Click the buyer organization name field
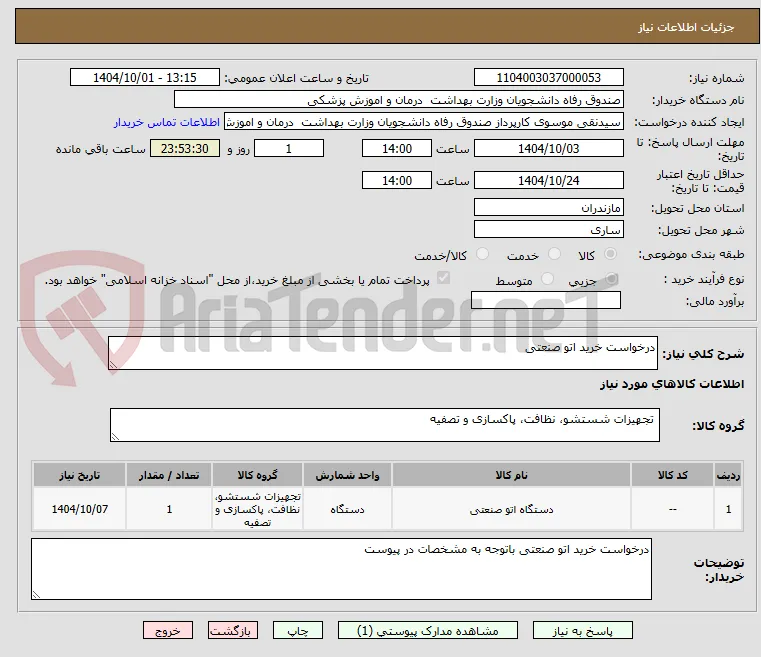This screenshot has width=761, height=657. [399, 100]
